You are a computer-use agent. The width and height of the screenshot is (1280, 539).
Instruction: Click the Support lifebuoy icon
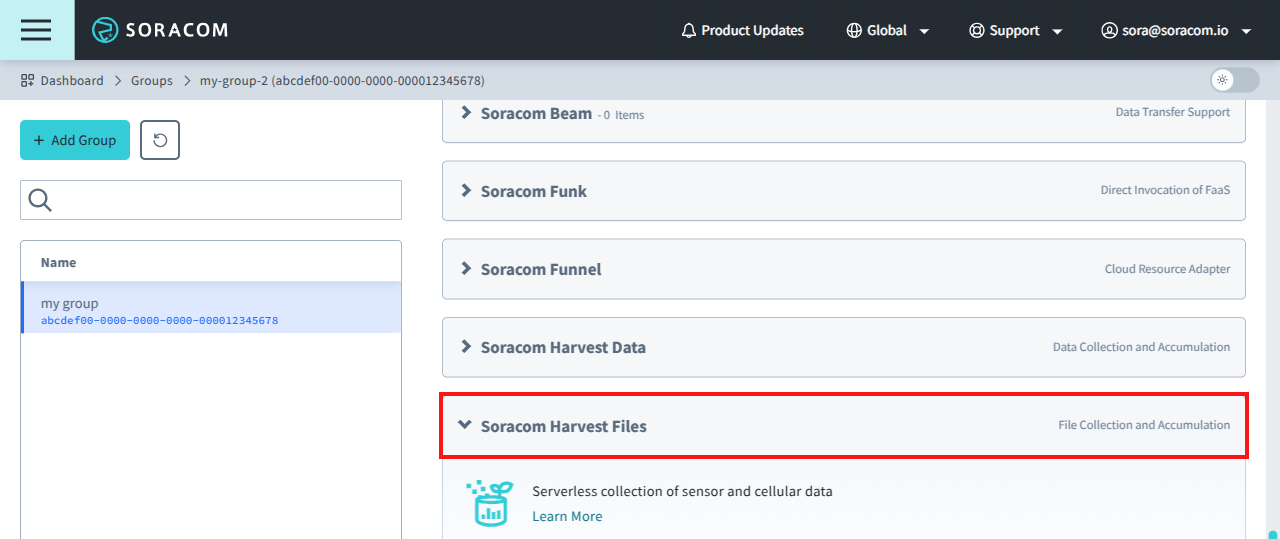pos(977,30)
